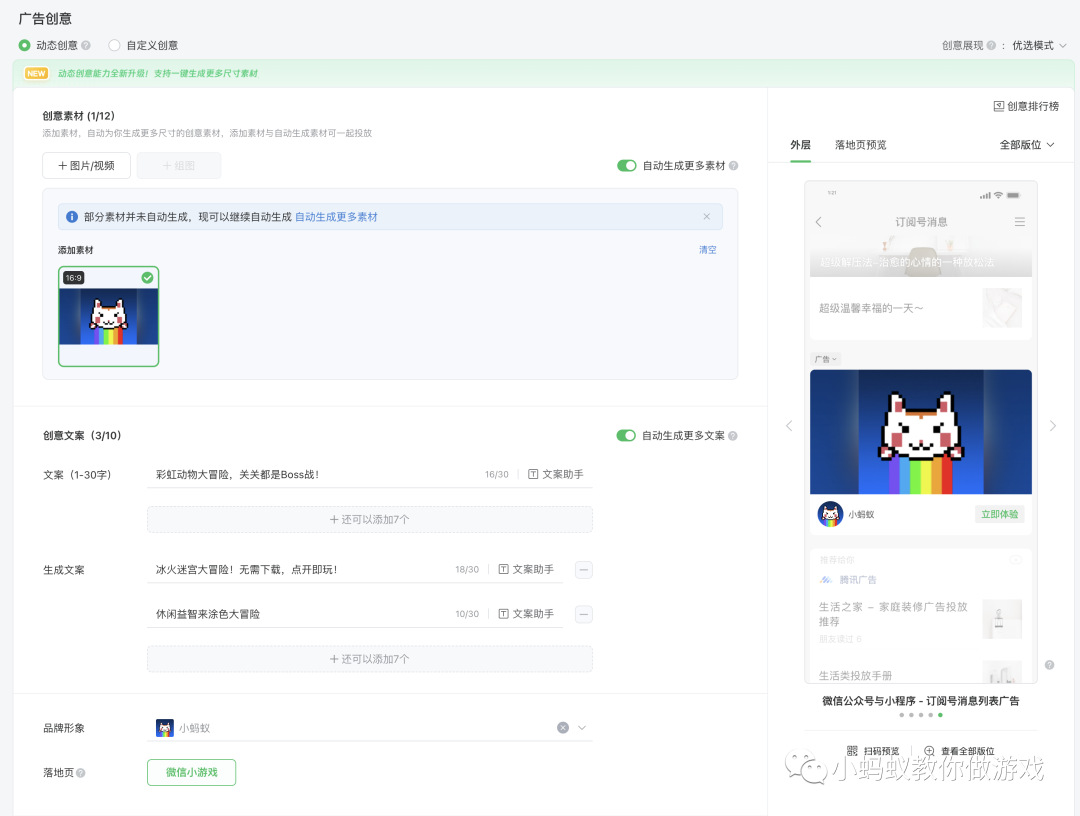Toggle 自动生成更多文案 switch

(626, 435)
